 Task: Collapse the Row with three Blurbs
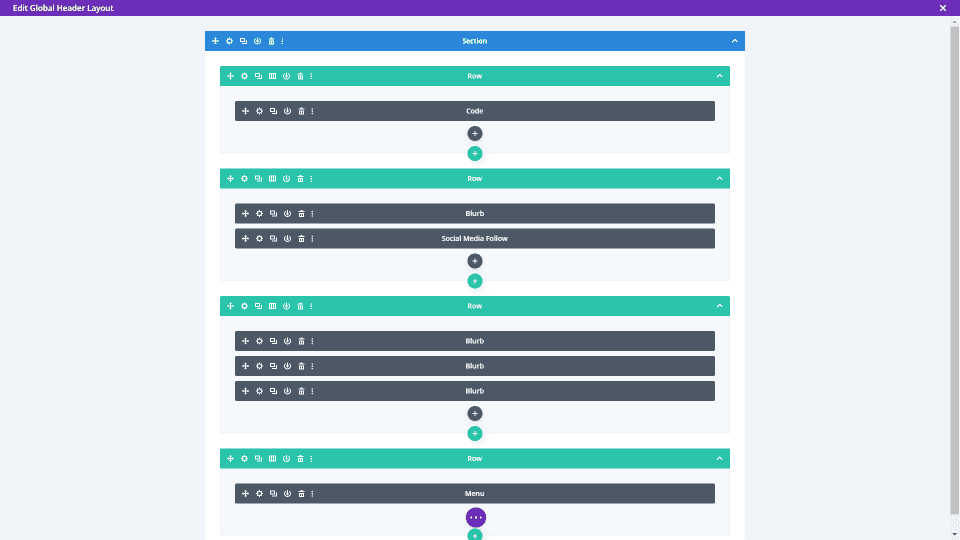pos(719,306)
